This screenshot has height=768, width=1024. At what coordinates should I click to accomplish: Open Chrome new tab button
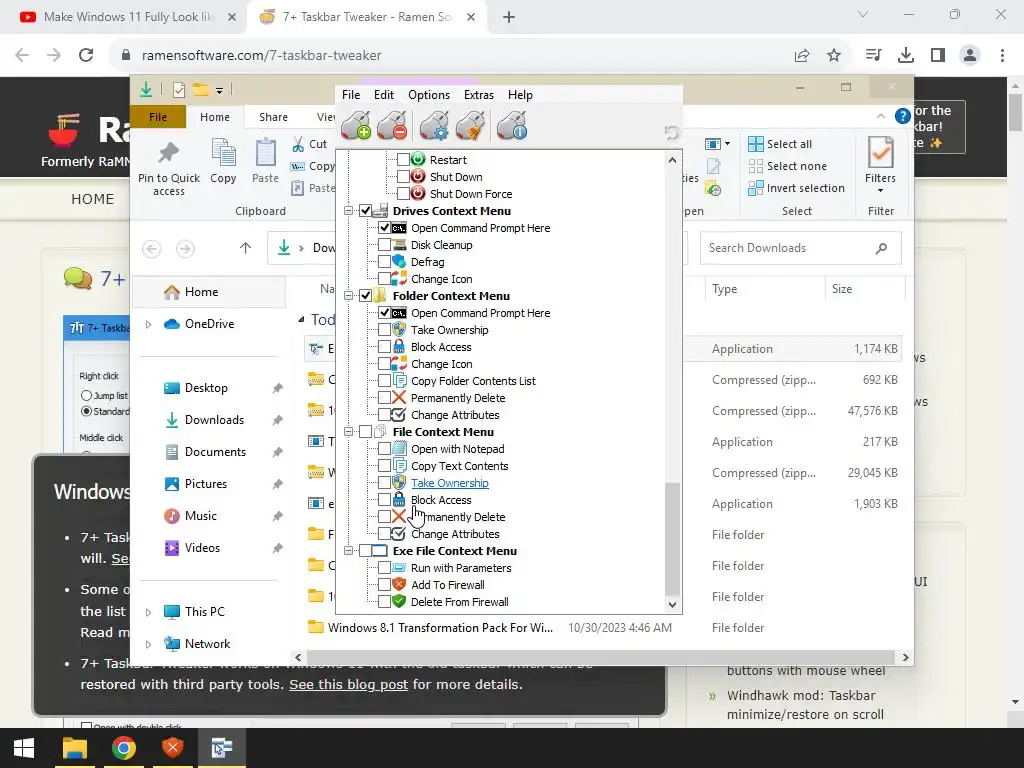click(509, 17)
